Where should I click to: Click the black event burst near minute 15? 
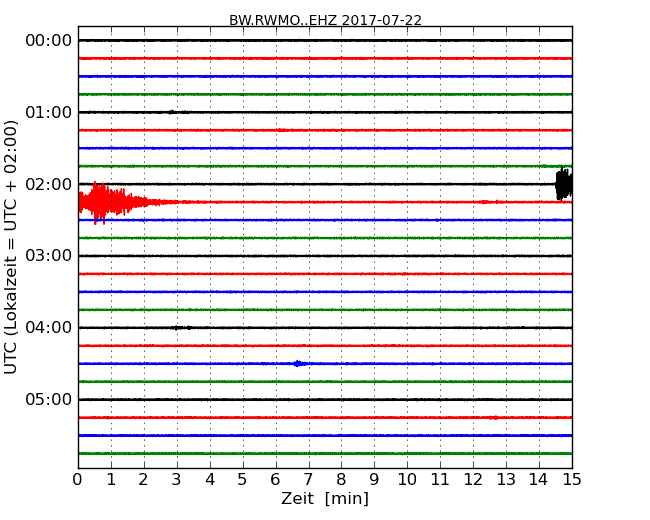564,184
